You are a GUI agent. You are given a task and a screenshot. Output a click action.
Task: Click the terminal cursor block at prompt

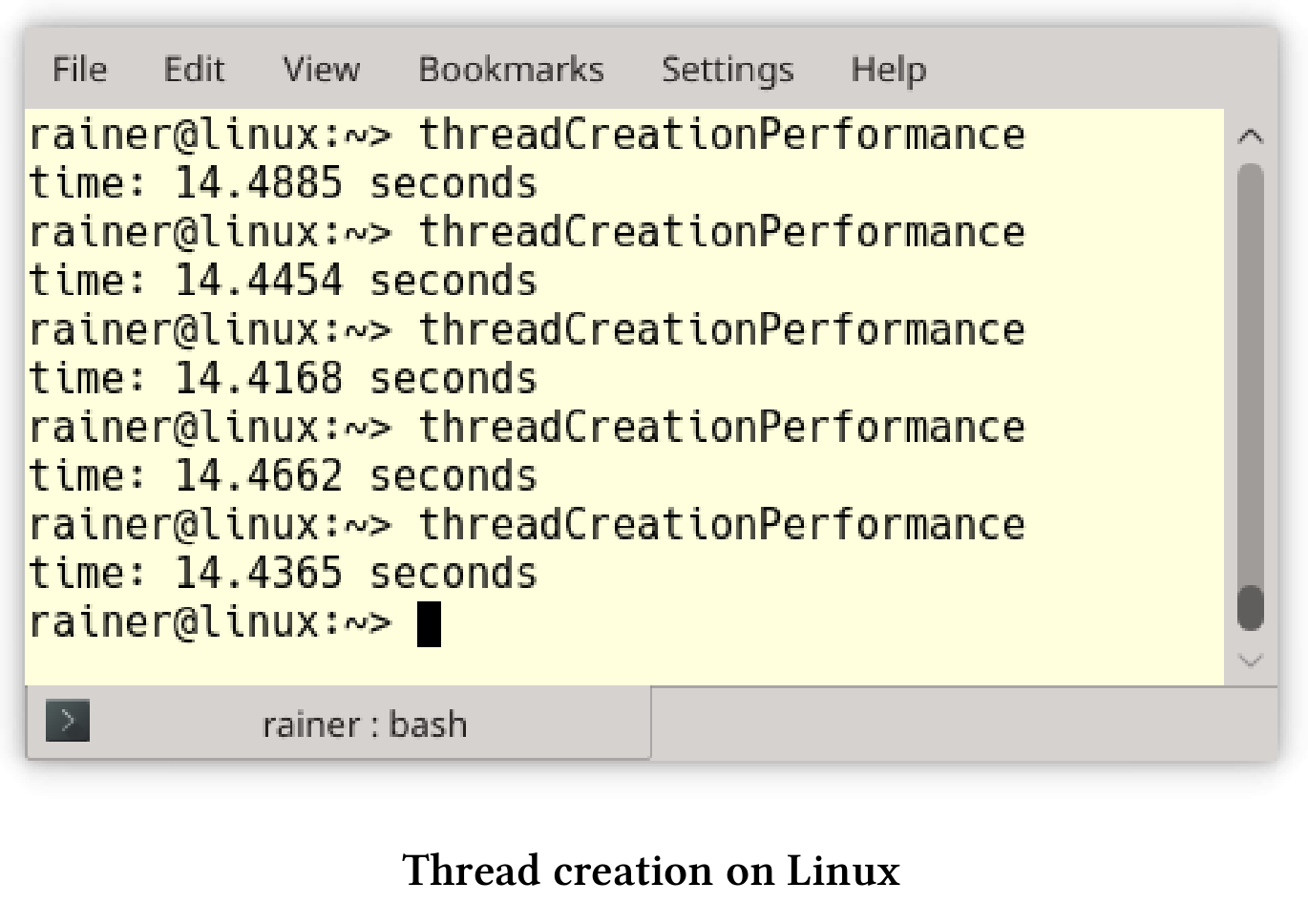(430, 624)
